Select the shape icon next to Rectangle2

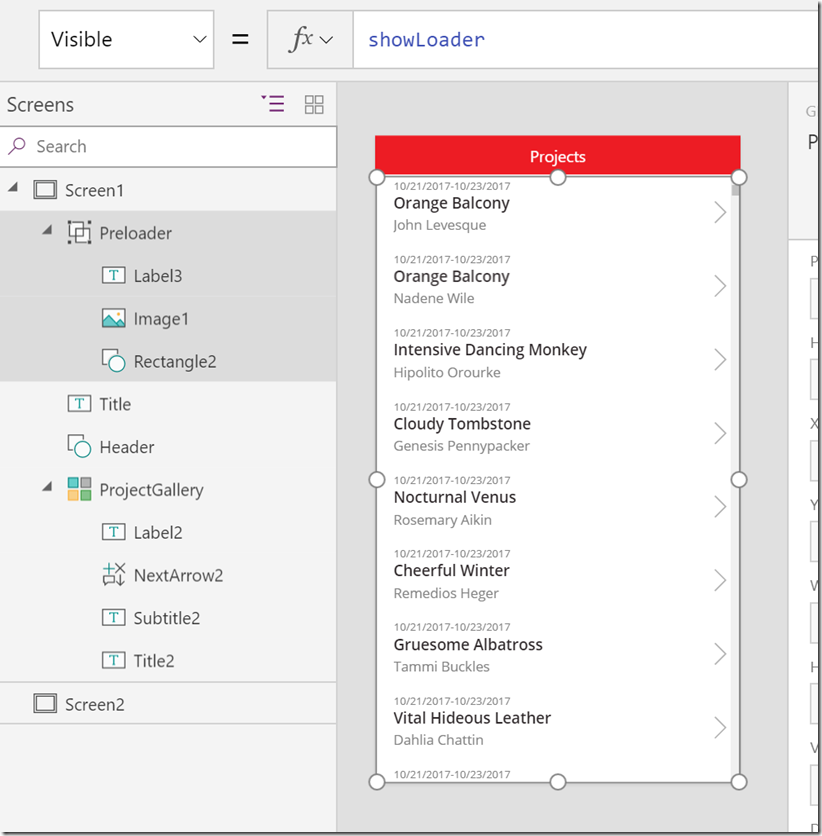pyautogui.click(x=113, y=361)
